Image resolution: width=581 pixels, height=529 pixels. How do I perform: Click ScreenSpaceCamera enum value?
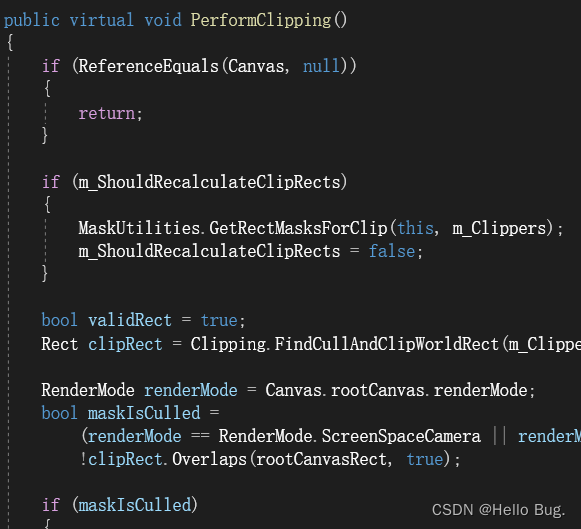pos(401,436)
